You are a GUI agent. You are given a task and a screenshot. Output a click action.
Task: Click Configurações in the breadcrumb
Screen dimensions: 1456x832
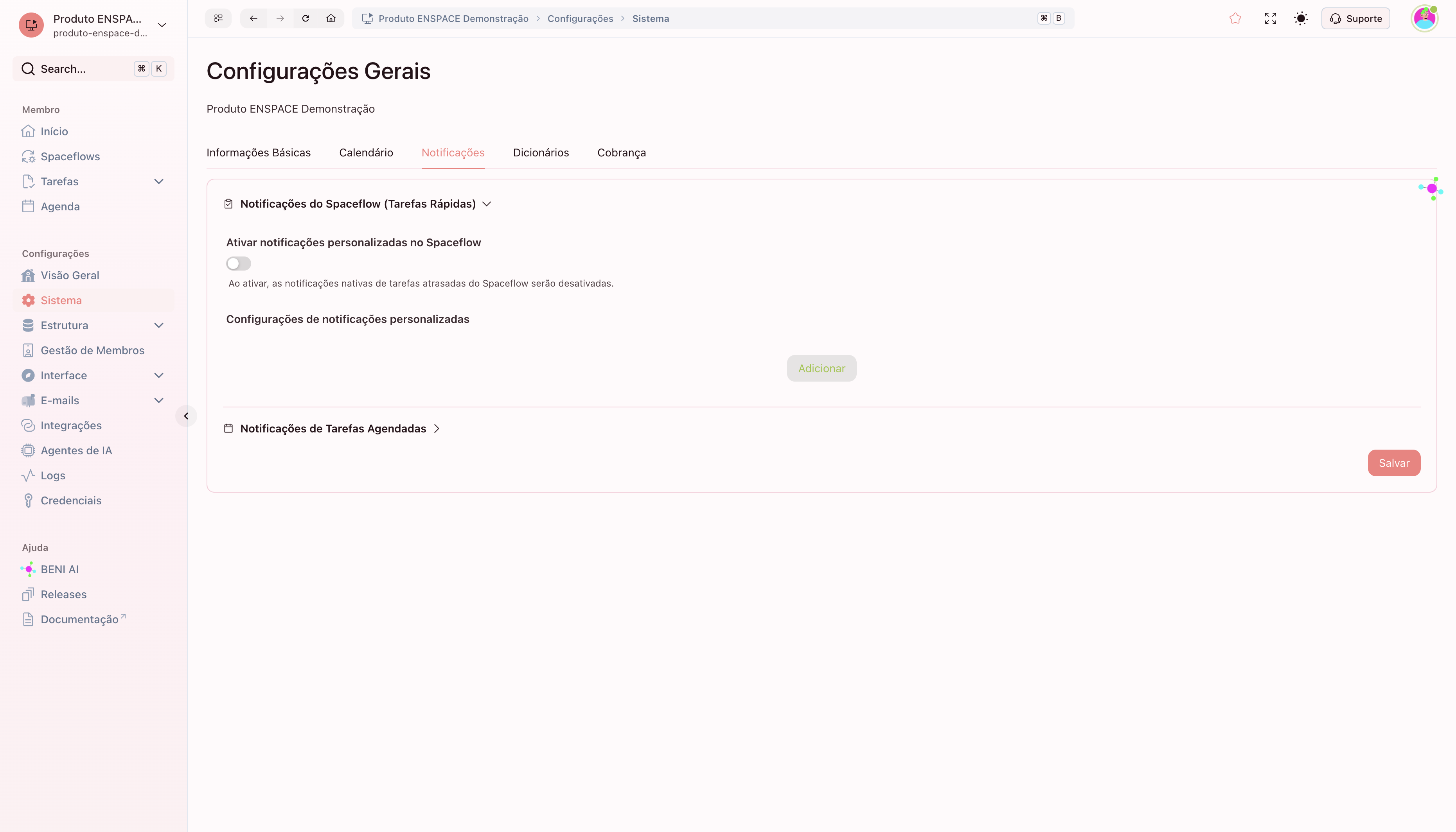[580, 18]
